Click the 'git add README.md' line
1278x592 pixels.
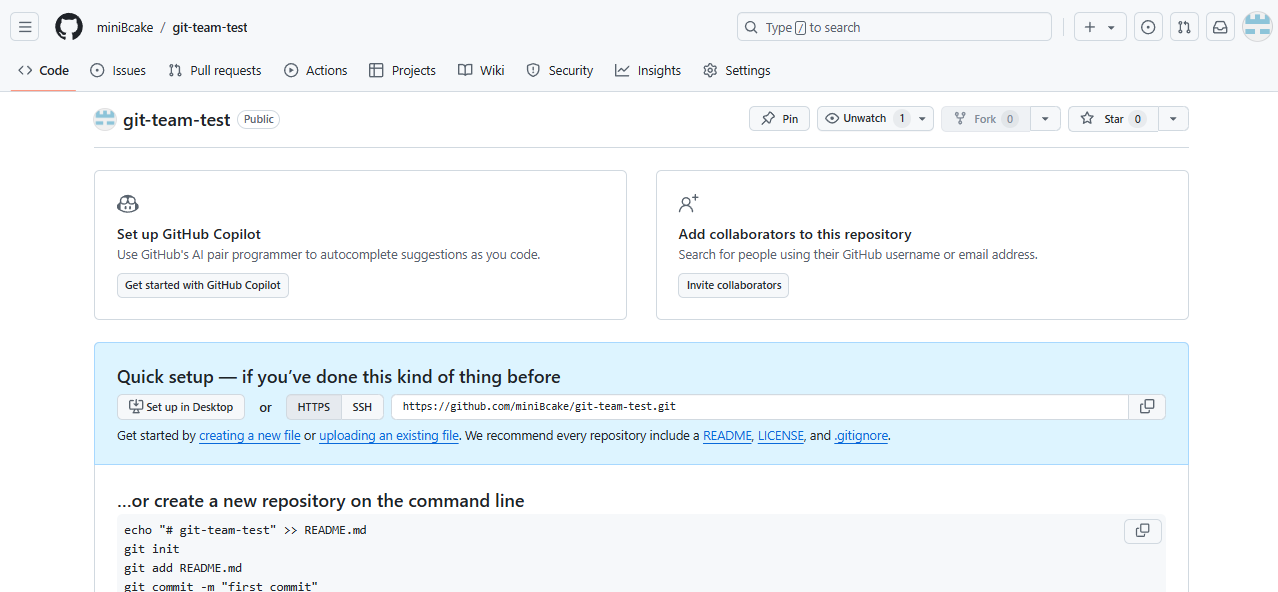[183, 568]
